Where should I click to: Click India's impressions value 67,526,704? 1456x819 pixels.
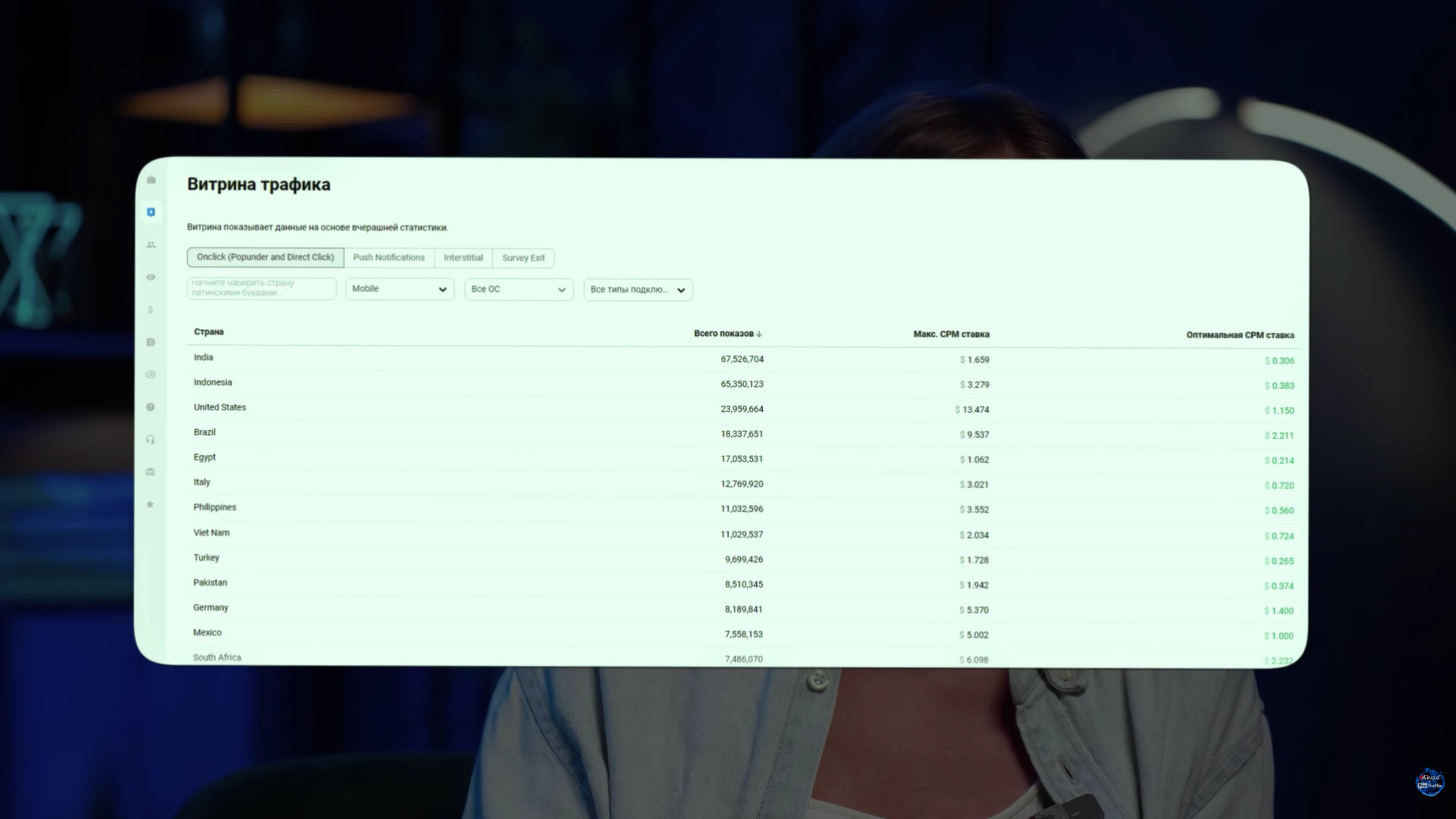point(742,359)
